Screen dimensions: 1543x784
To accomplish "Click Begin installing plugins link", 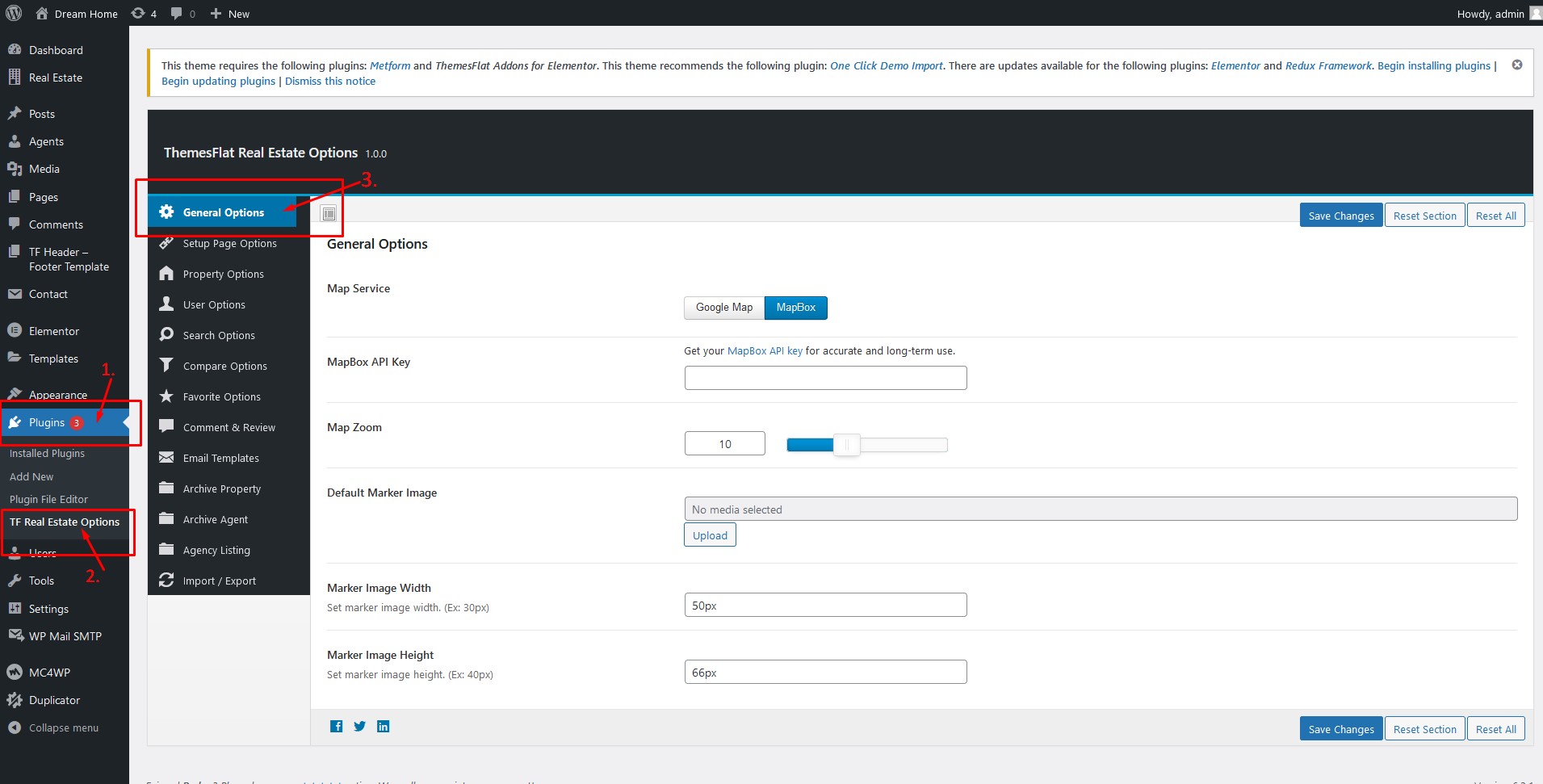I will tap(1434, 65).
